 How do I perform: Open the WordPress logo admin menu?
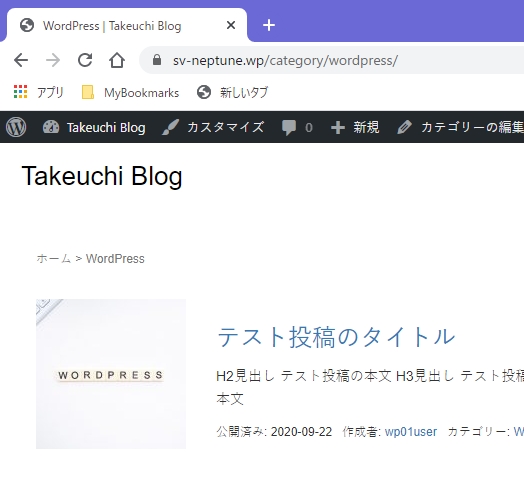[x=16, y=127]
